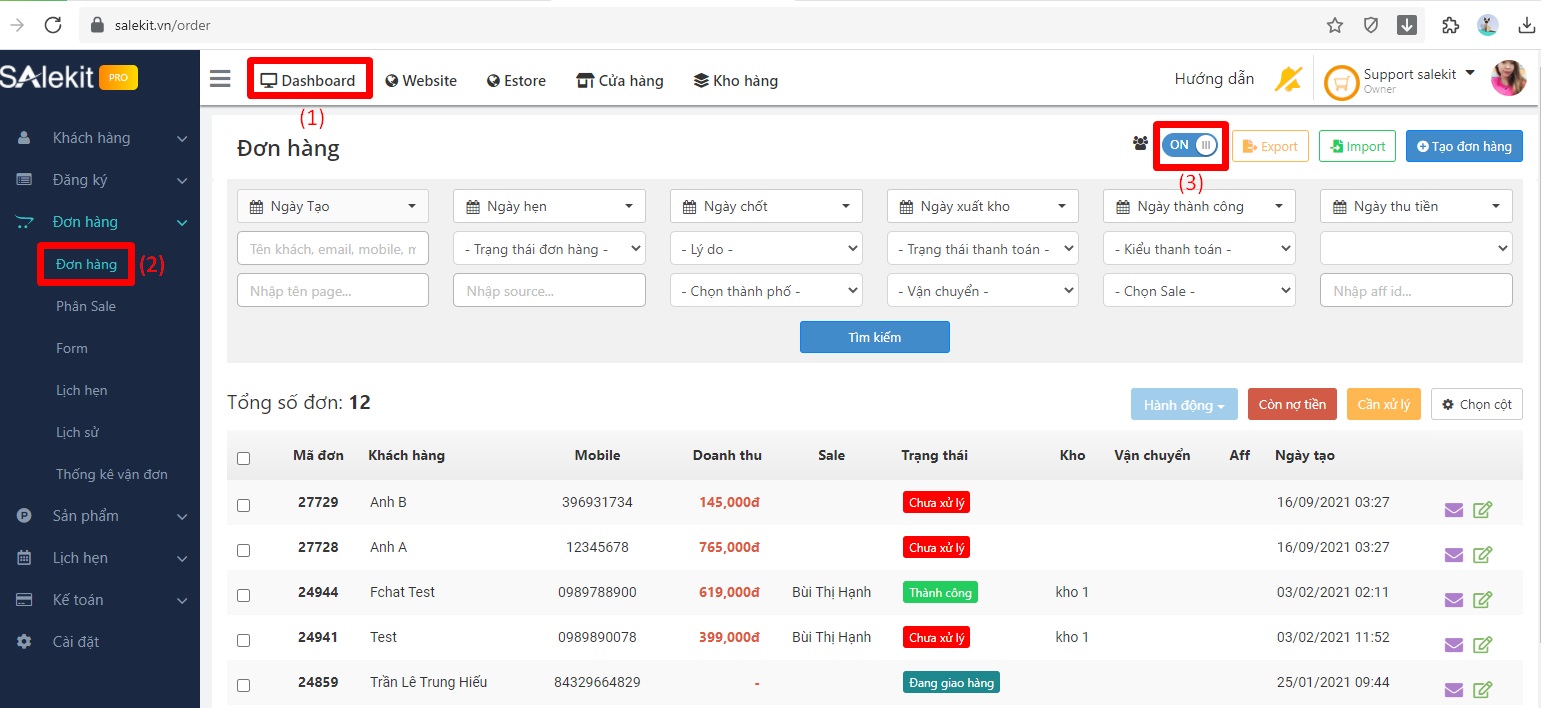Click browser bookmark star icon

[1334, 25]
